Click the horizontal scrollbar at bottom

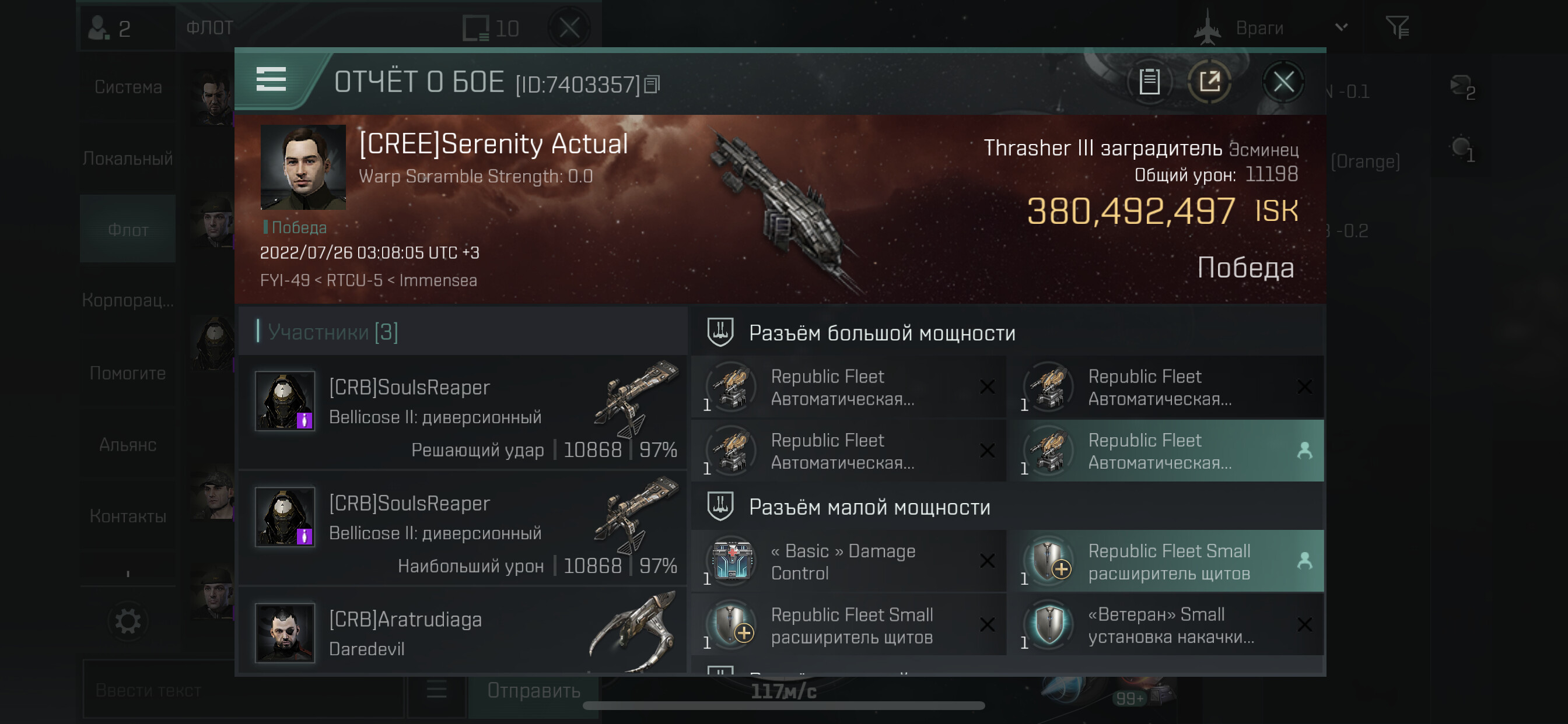[x=783, y=706]
